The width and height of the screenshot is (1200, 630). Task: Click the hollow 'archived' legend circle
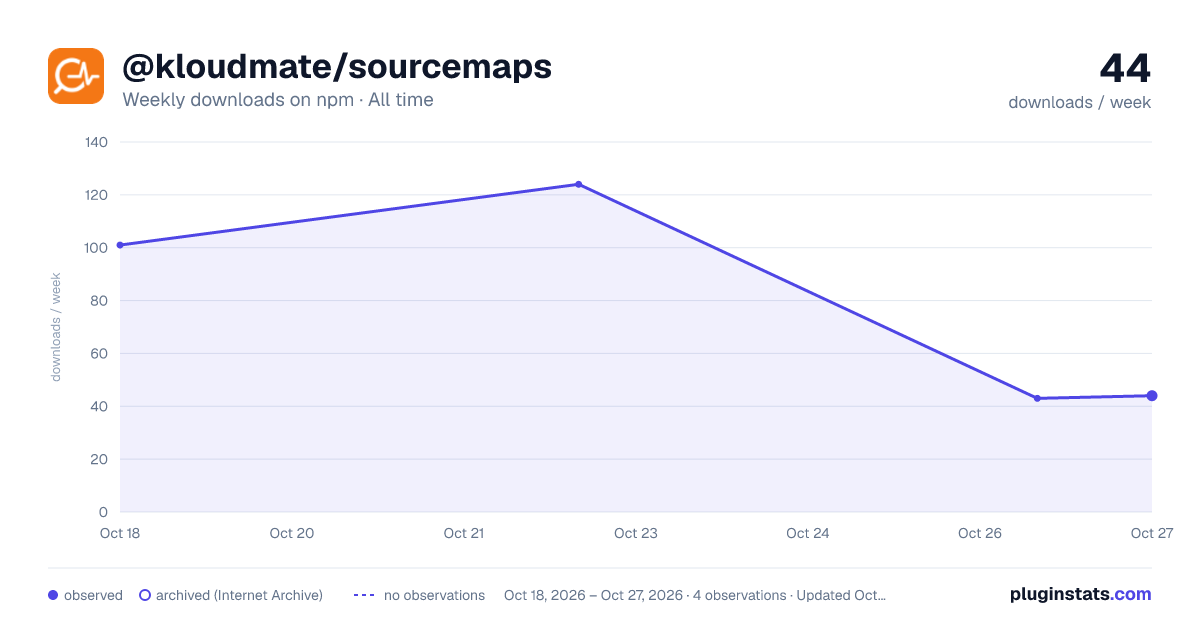[145, 595]
